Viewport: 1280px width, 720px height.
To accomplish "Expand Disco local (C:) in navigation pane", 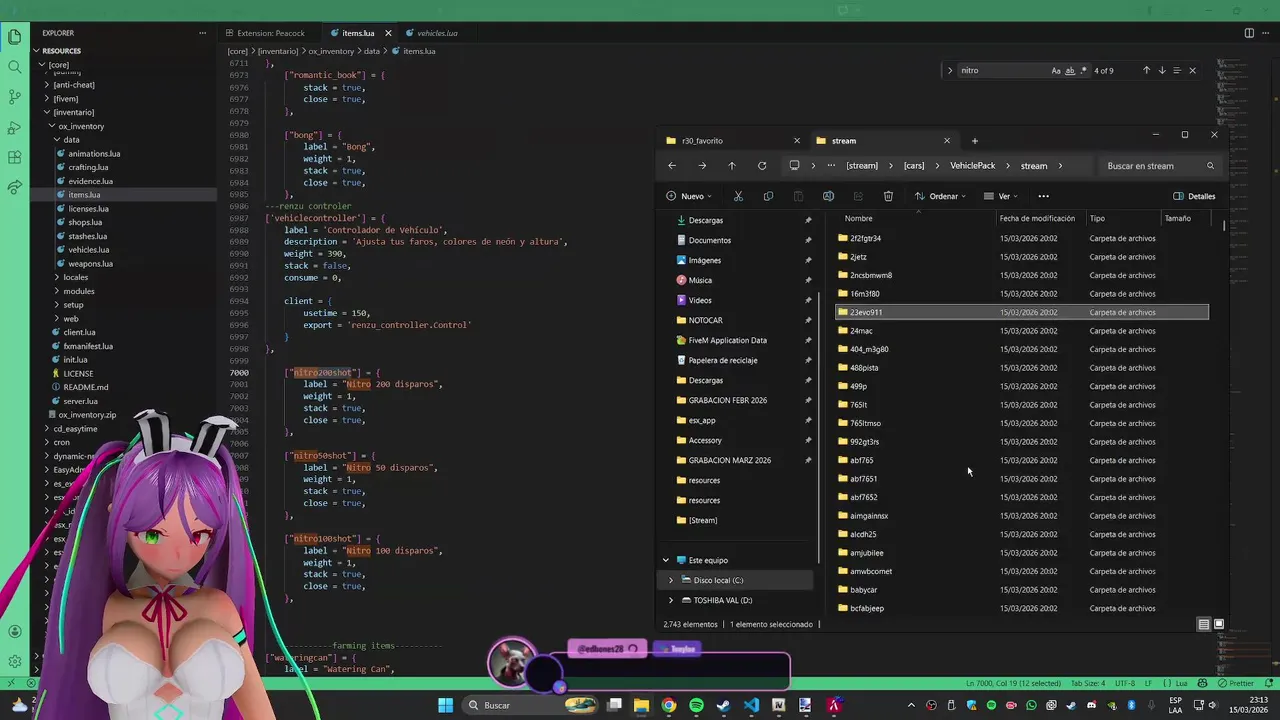I will tap(671, 580).
